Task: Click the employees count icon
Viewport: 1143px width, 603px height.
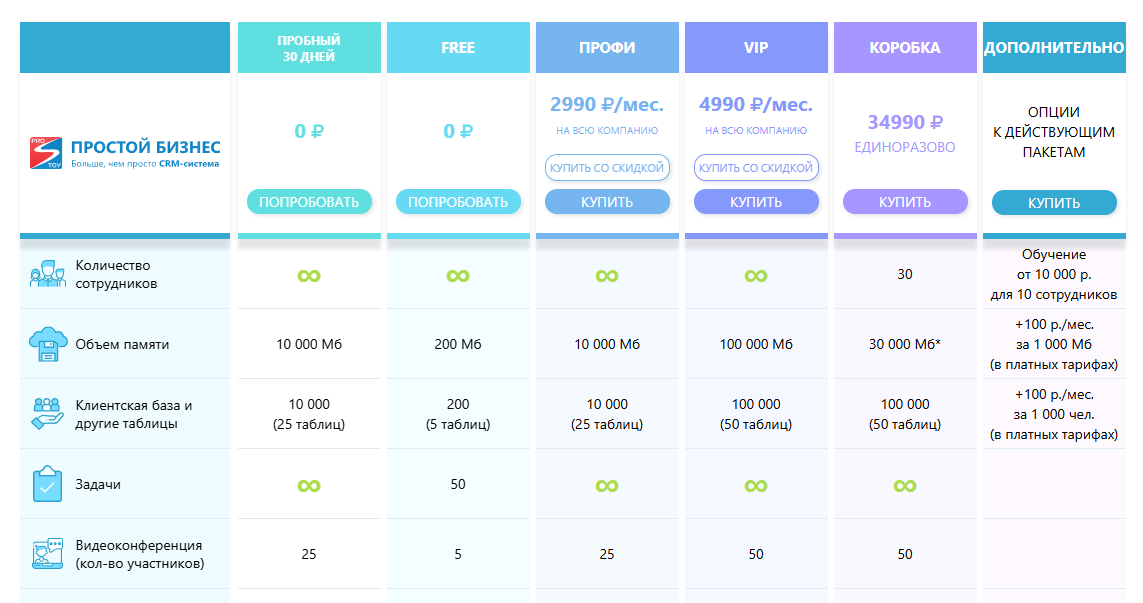Action: pos(47,274)
